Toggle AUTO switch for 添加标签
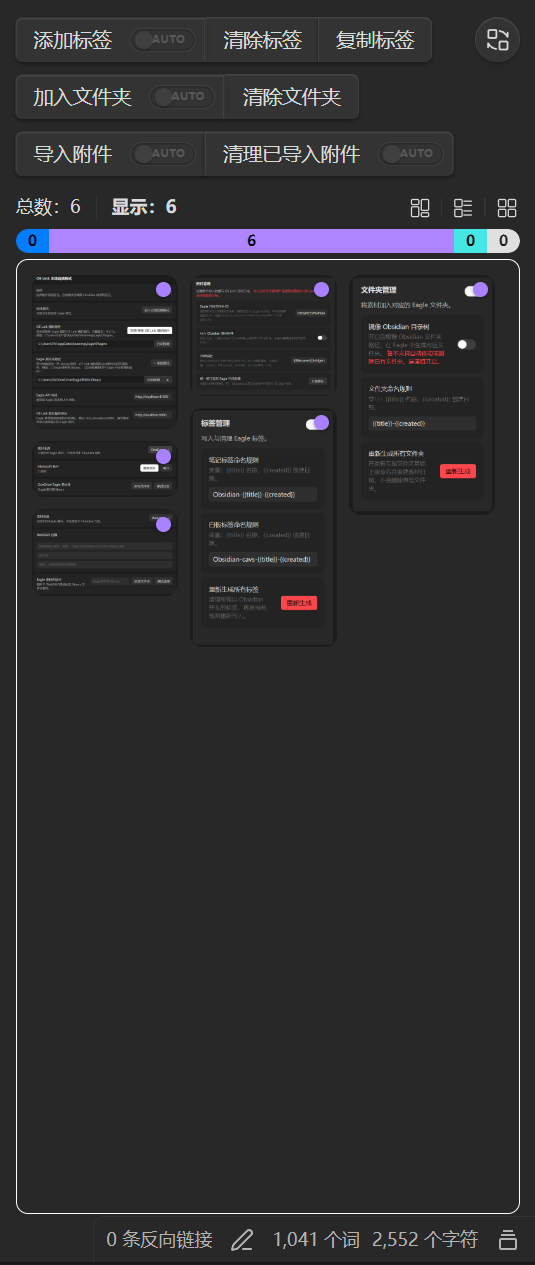The image size is (535, 1265). tap(161, 40)
